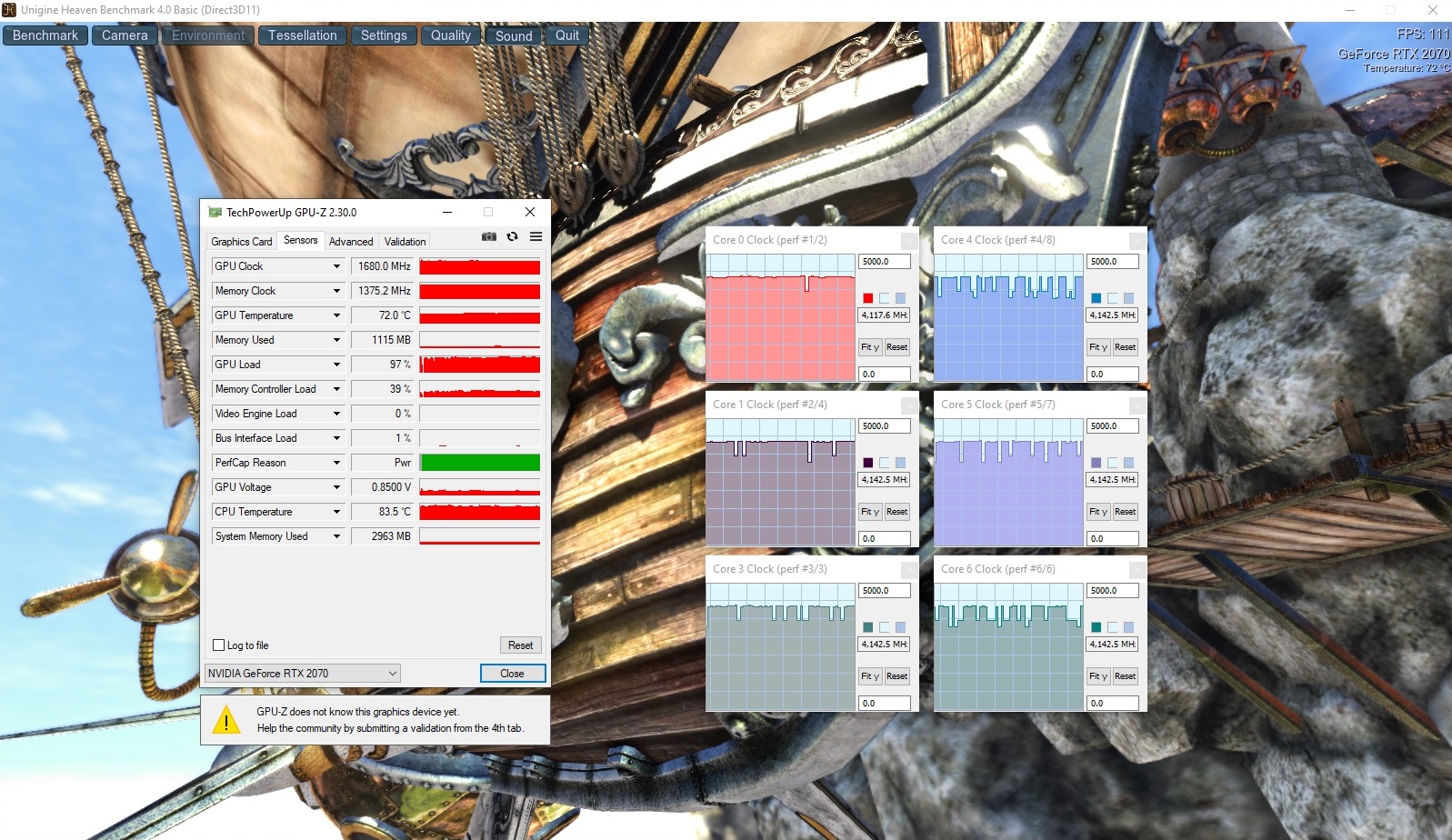The image size is (1452, 840).
Task: Click the teal line swatch in Core 3 Clock
Action: pos(868,627)
